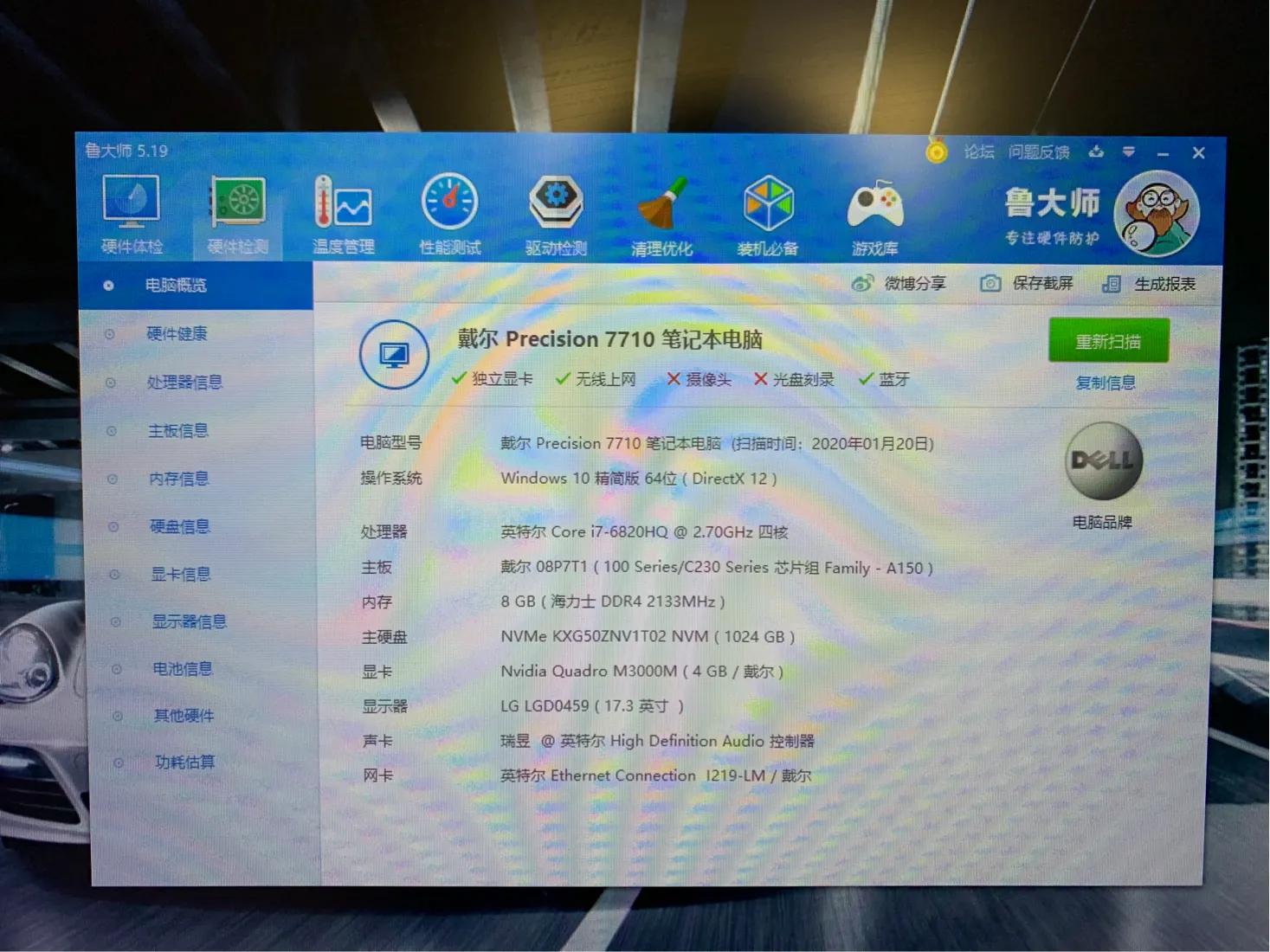This screenshot has width=1270, height=952.
Task: Click the 摄像头 status indicator
Action: coord(699,379)
